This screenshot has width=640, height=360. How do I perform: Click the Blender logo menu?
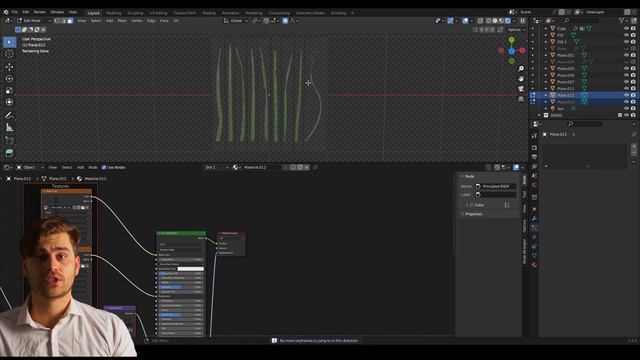[6, 12]
